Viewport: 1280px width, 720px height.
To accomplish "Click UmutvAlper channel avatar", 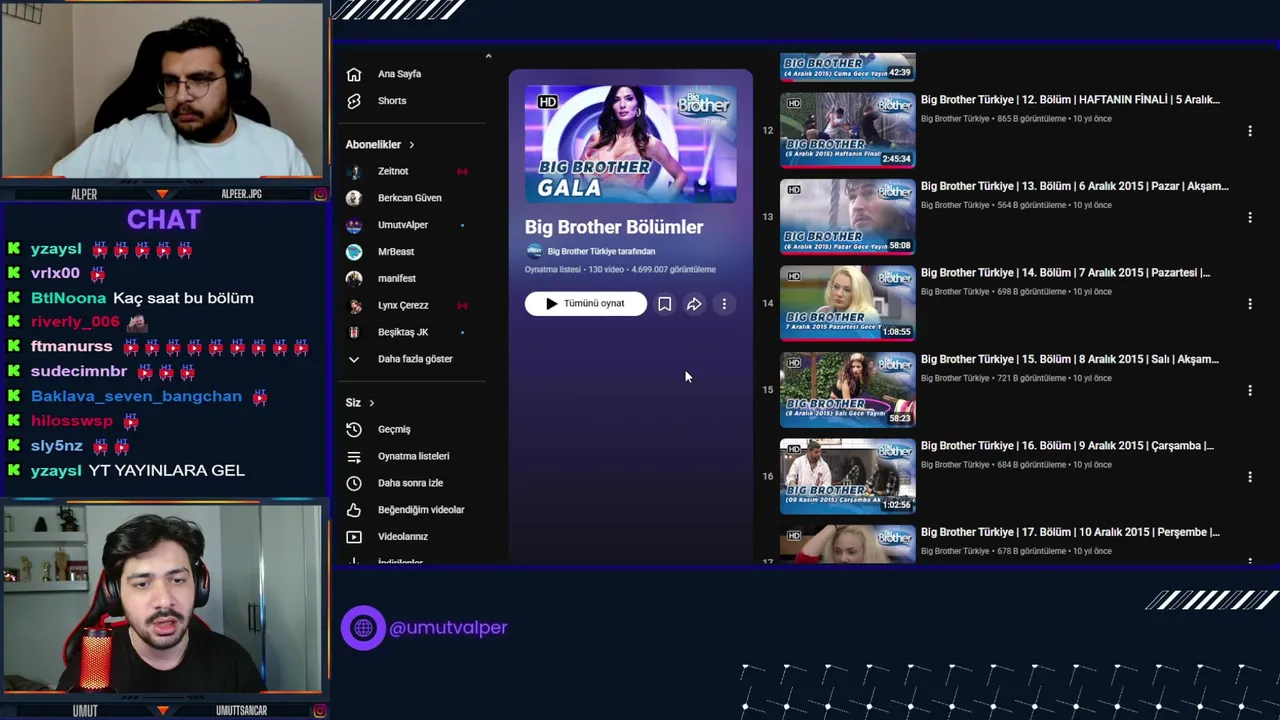I will [353, 225].
